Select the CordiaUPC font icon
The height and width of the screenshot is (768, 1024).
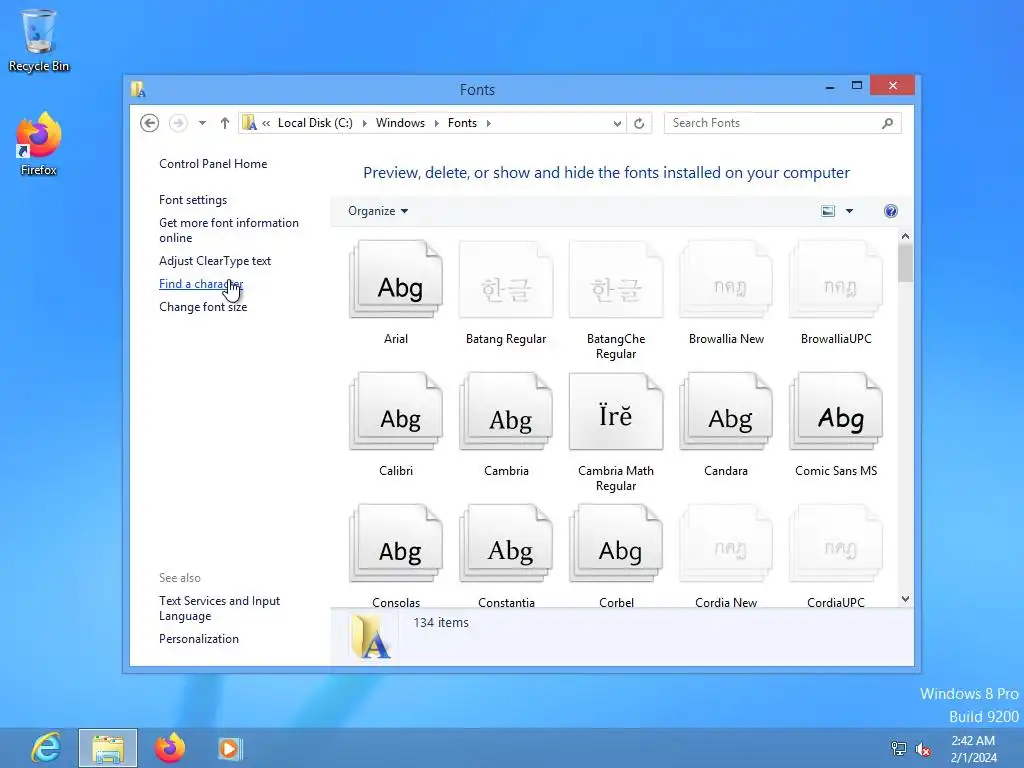[836, 543]
